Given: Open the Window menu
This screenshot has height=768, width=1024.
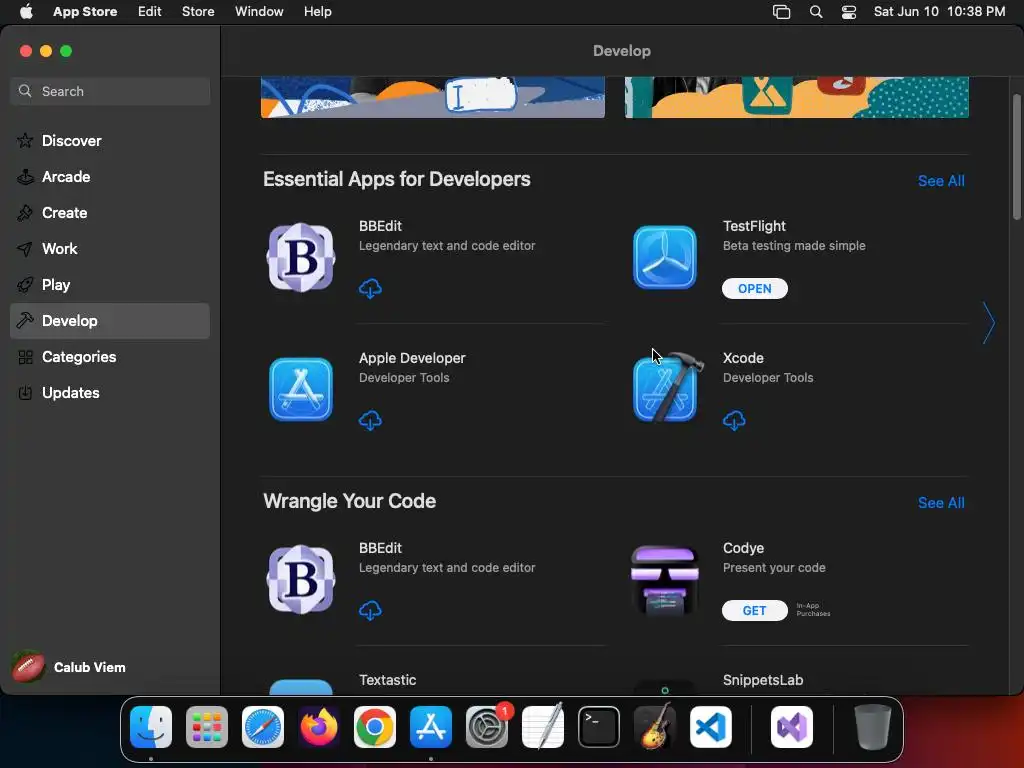Looking at the screenshot, I should tap(259, 12).
